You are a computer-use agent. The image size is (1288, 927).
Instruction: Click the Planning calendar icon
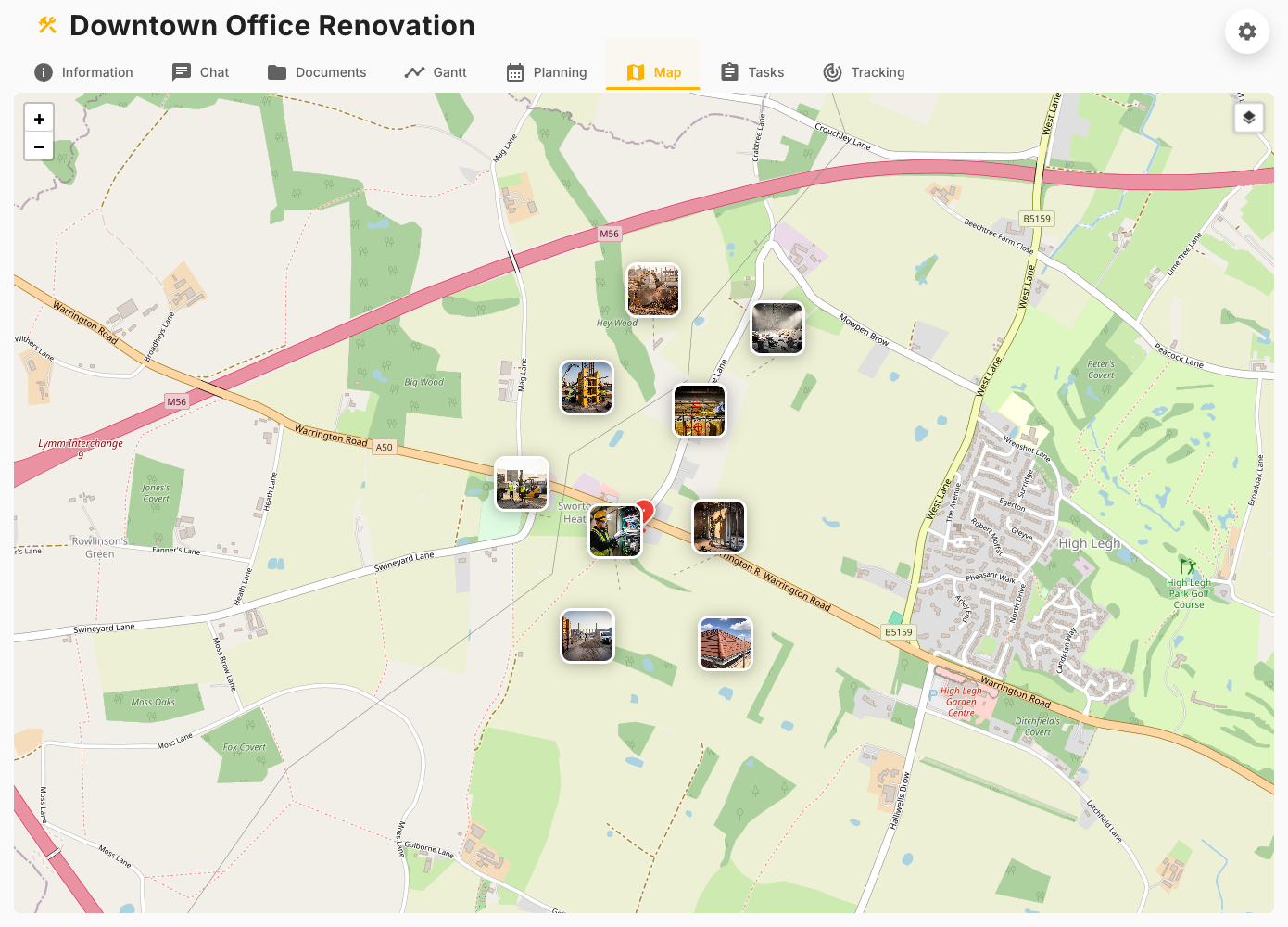point(514,71)
